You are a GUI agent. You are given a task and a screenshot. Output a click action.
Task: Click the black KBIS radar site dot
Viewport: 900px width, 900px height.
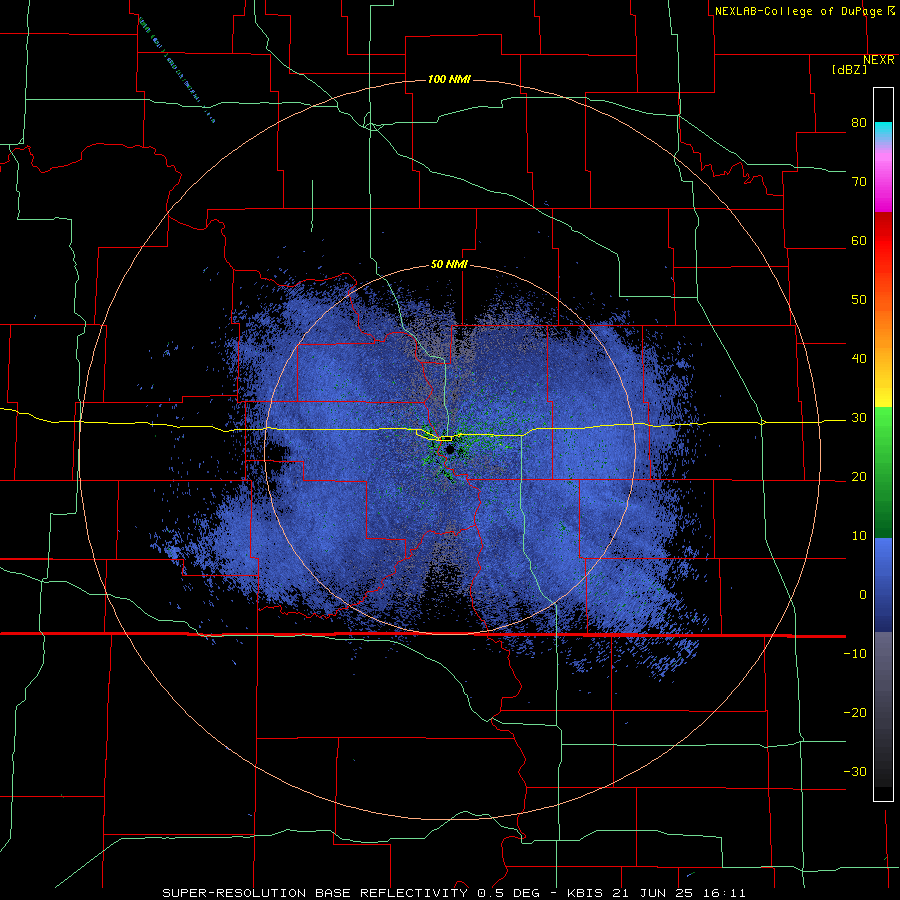450,449
